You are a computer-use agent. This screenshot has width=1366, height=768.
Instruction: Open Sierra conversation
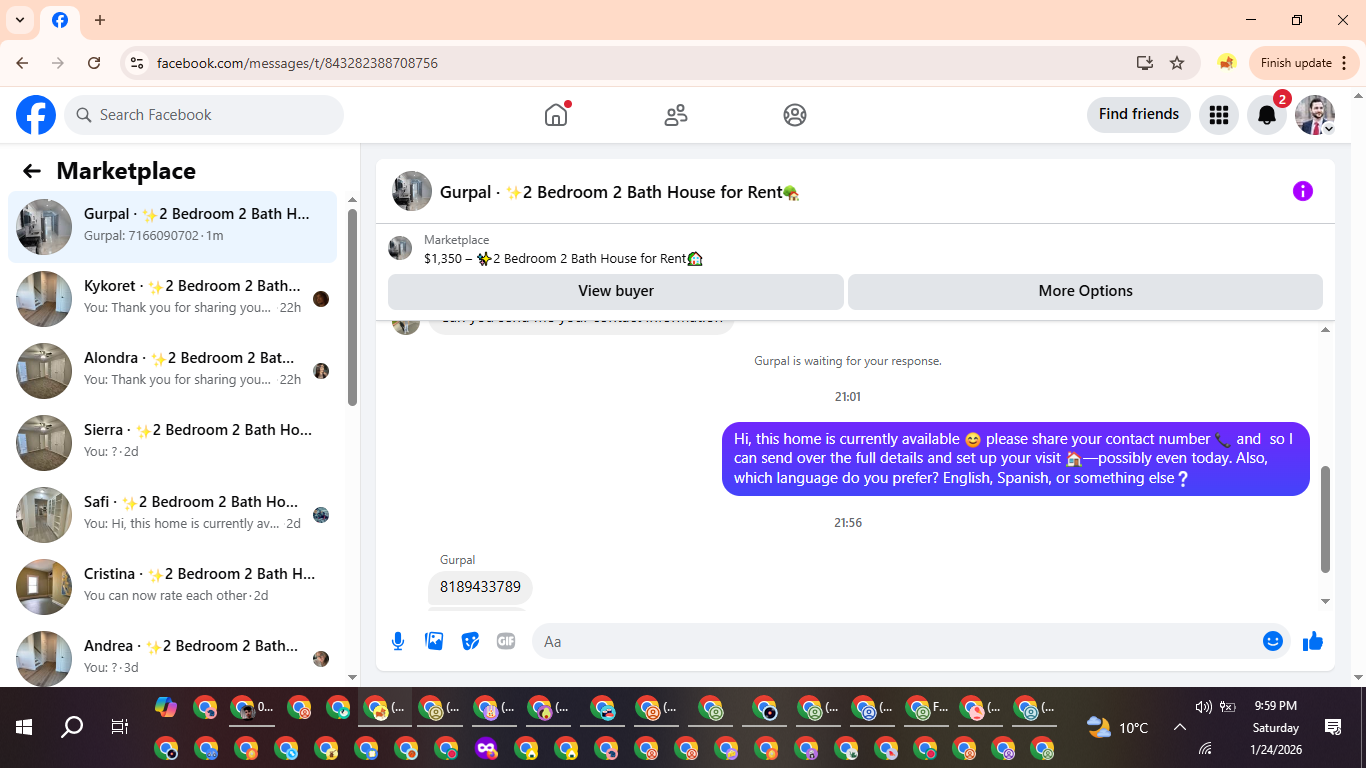(x=173, y=443)
